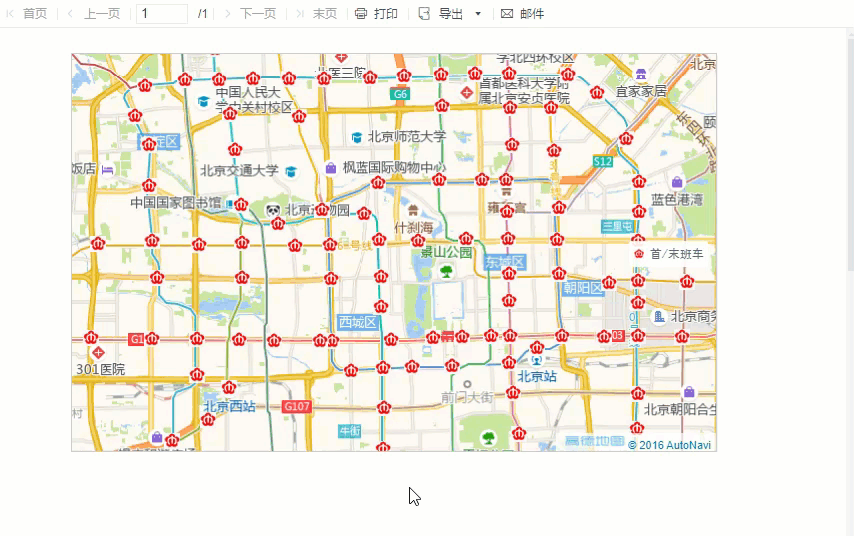
Task: Click the page number input field
Action: coord(162,14)
